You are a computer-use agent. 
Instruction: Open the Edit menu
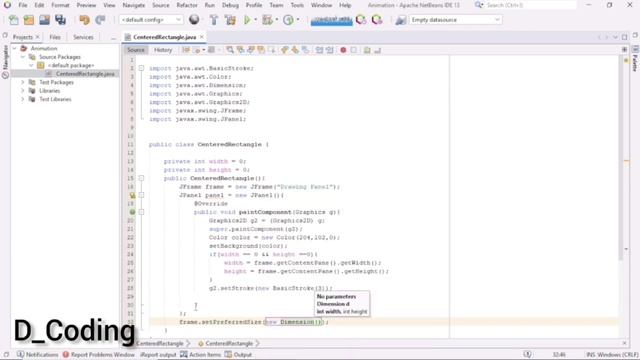[x=39, y=5]
